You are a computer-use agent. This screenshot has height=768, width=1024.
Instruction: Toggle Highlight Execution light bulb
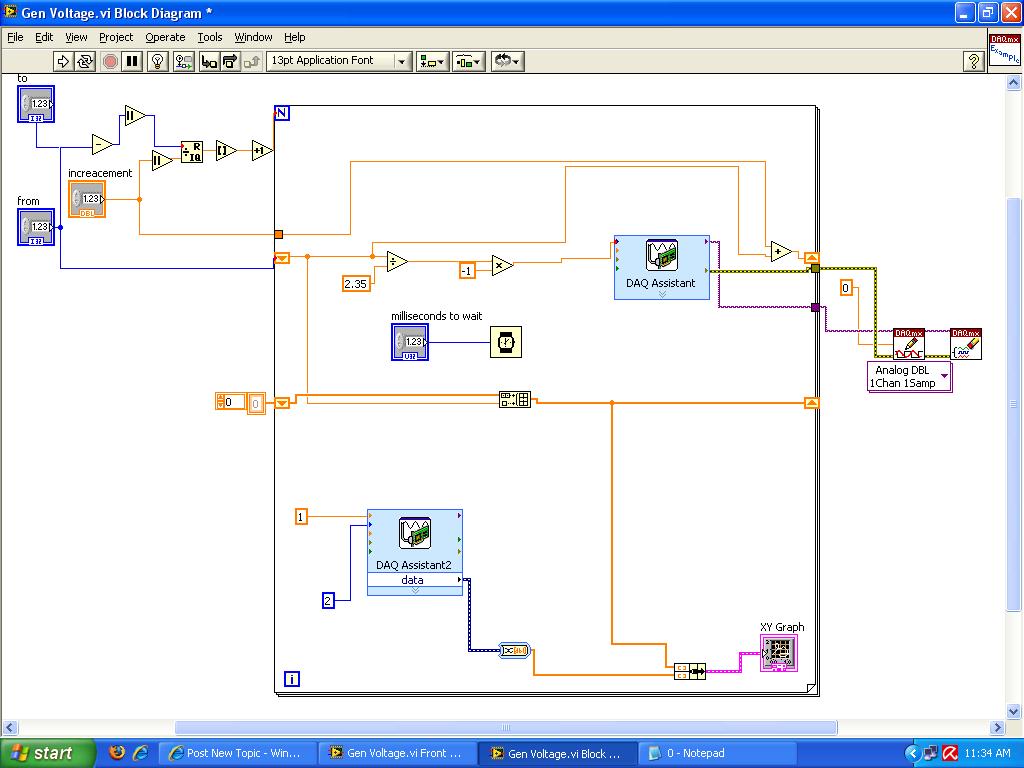coord(157,61)
